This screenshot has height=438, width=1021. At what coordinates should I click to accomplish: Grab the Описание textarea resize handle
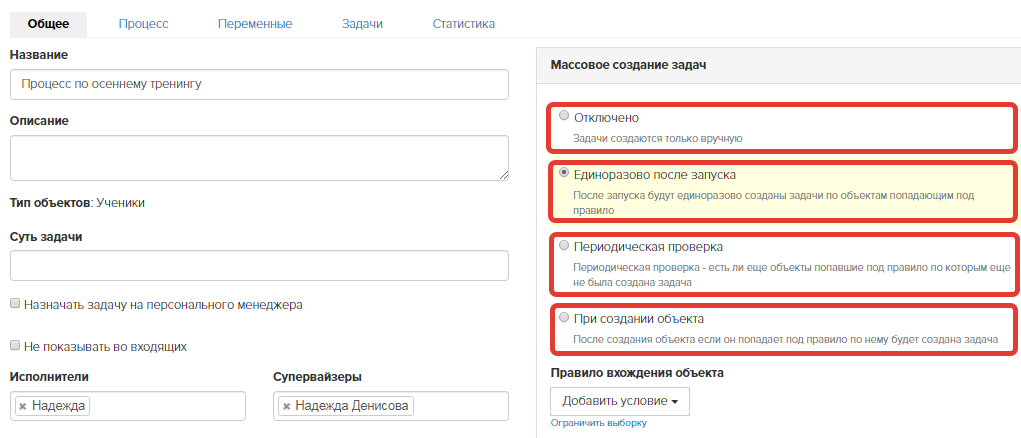504,175
